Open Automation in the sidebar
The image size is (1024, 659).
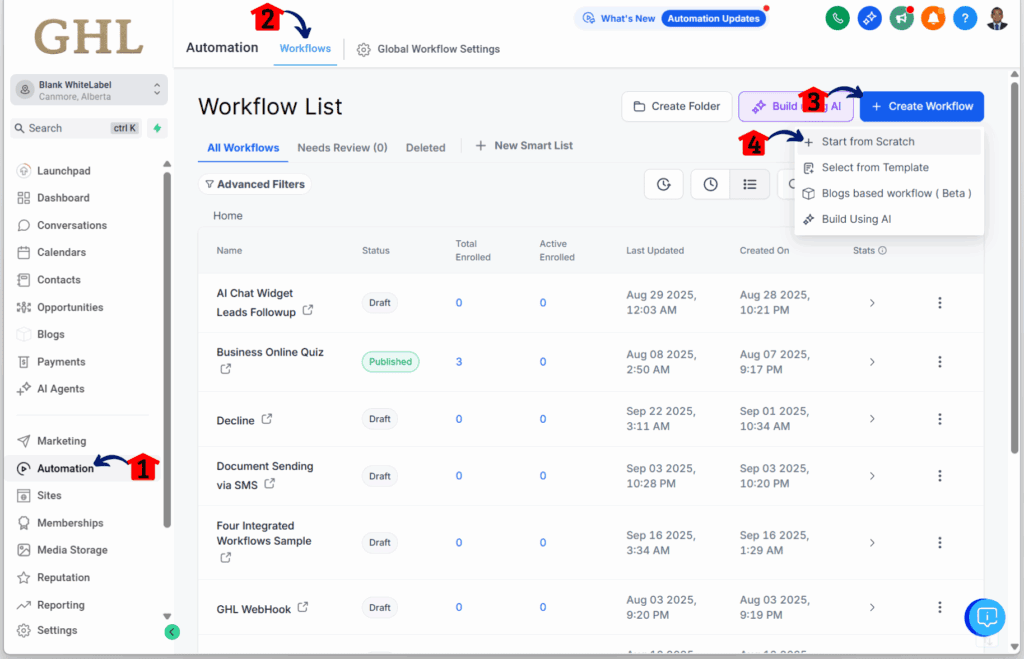(65, 468)
